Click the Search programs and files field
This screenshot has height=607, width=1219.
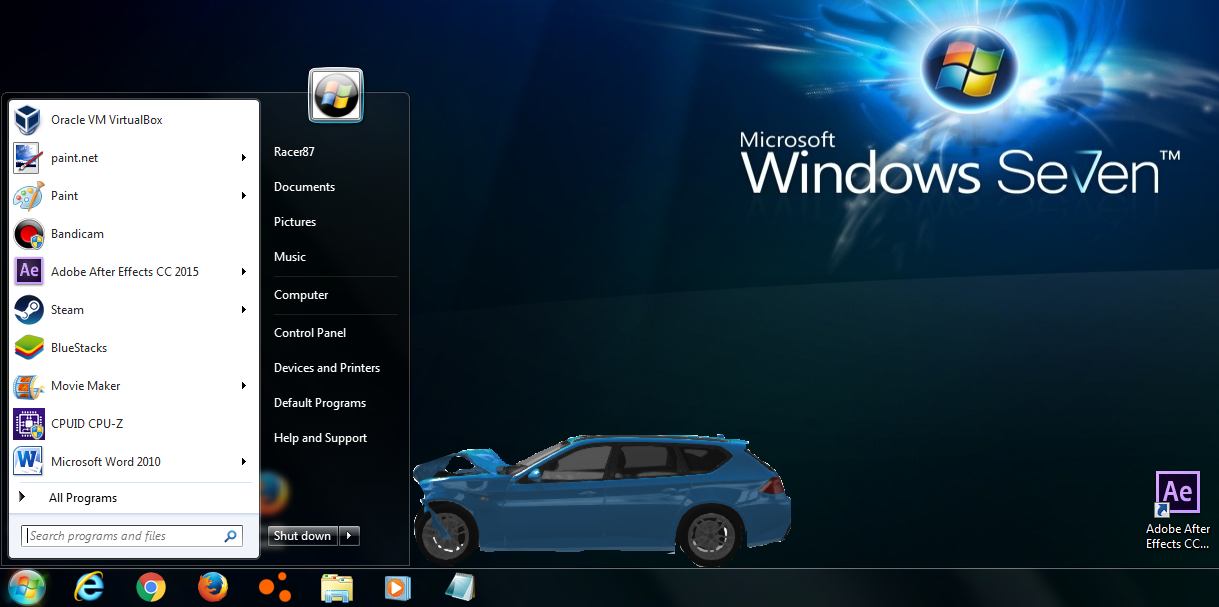(132, 536)
